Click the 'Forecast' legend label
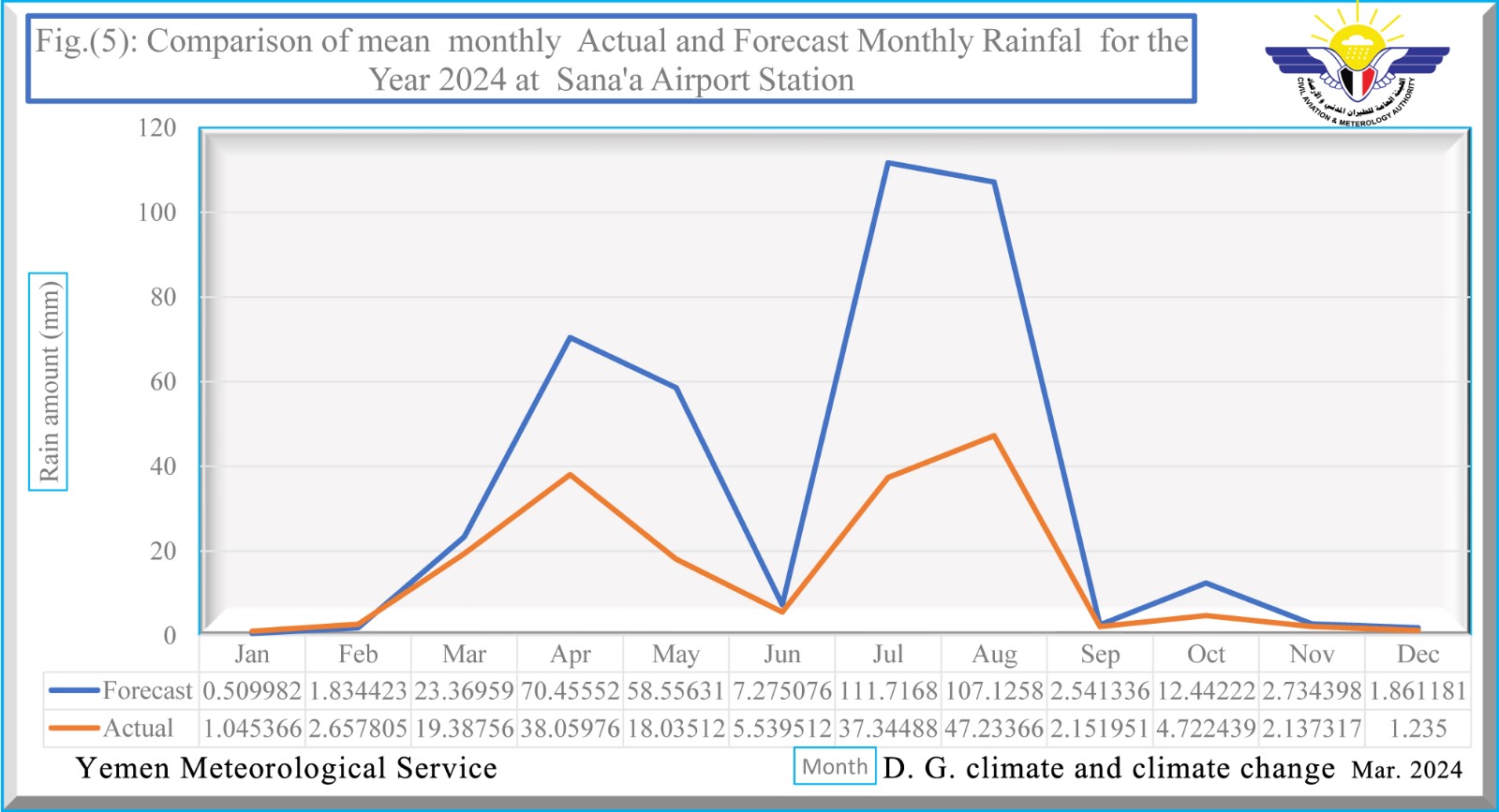The image size is (1499, 812). pos(147,690)
